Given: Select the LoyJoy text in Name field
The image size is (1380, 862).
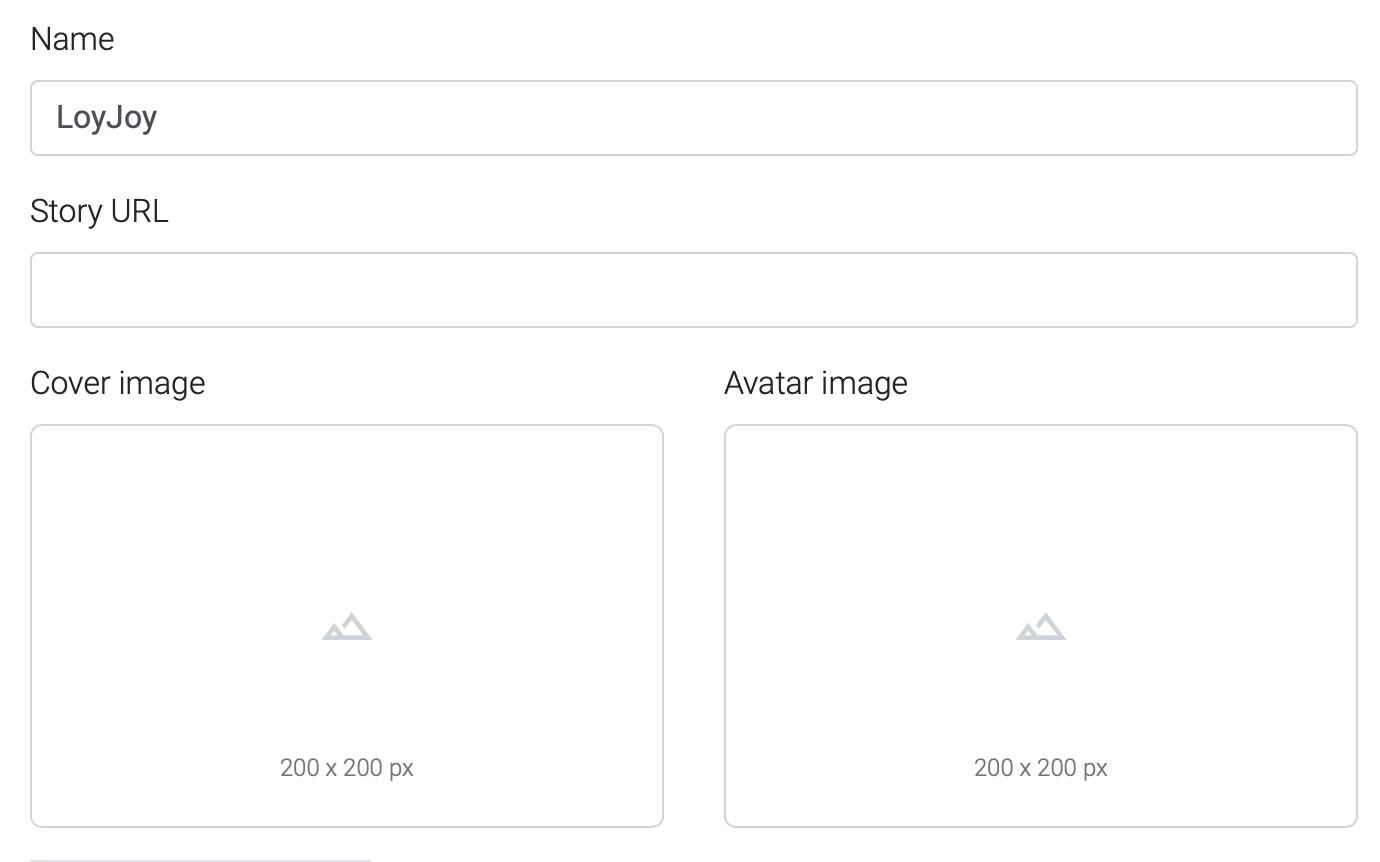Looking at the screenshot, I should [108, 117].
